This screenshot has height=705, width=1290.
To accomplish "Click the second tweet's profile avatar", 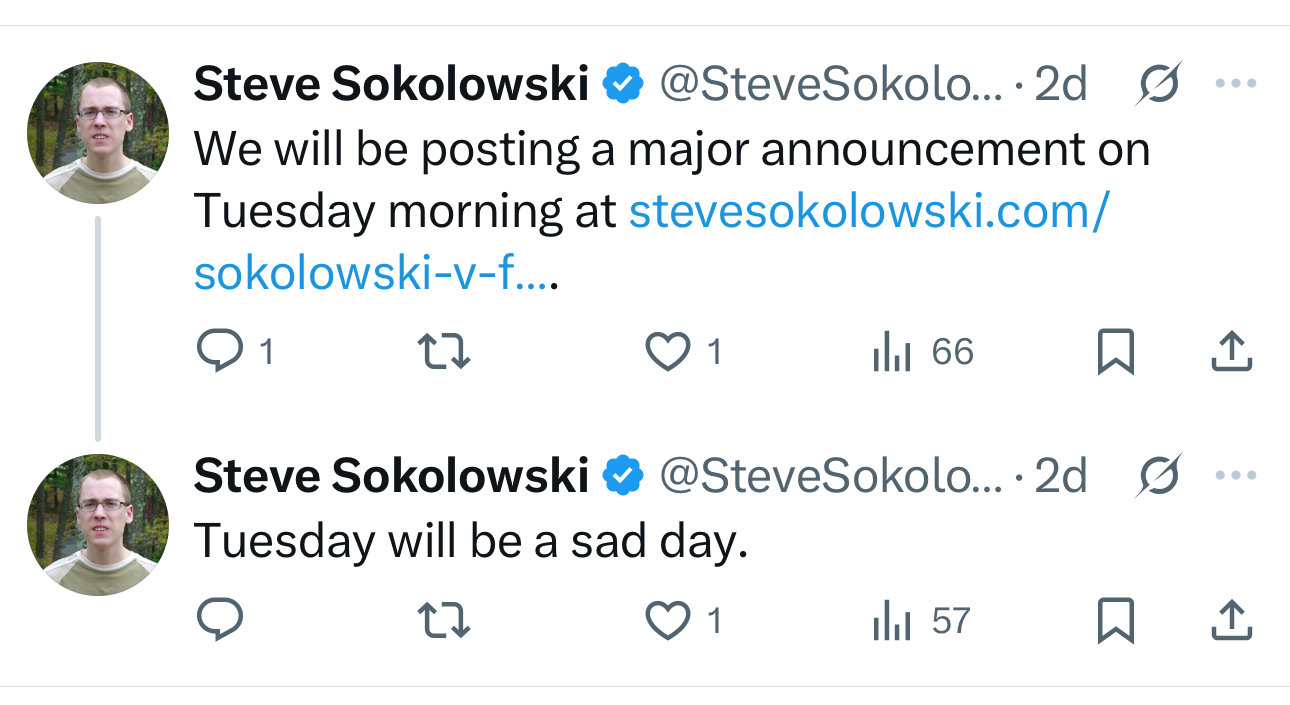I will 98,525.
